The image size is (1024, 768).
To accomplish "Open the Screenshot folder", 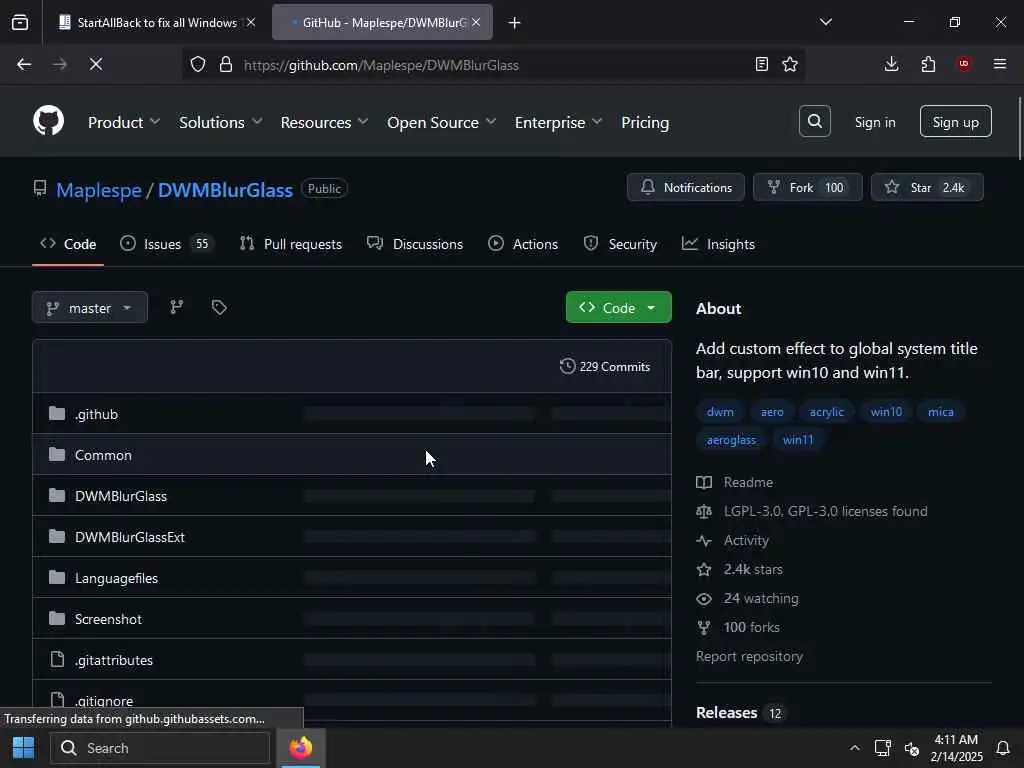I will point(108,619).
